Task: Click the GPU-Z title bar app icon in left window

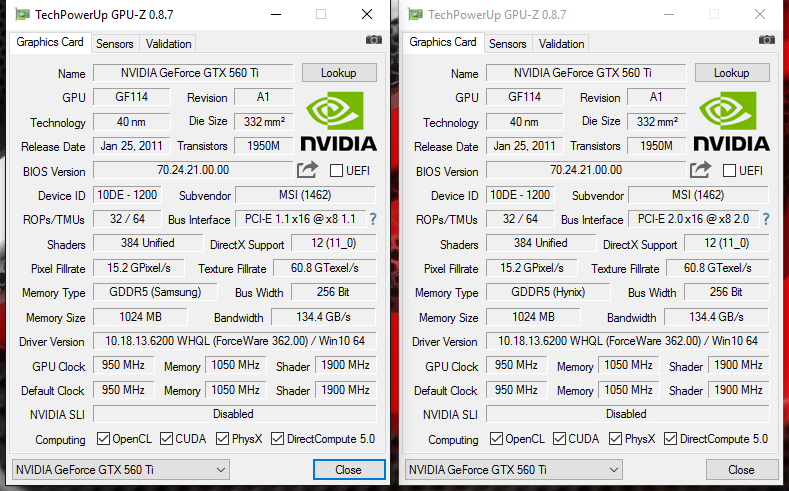Action: (x=22, y=14)
